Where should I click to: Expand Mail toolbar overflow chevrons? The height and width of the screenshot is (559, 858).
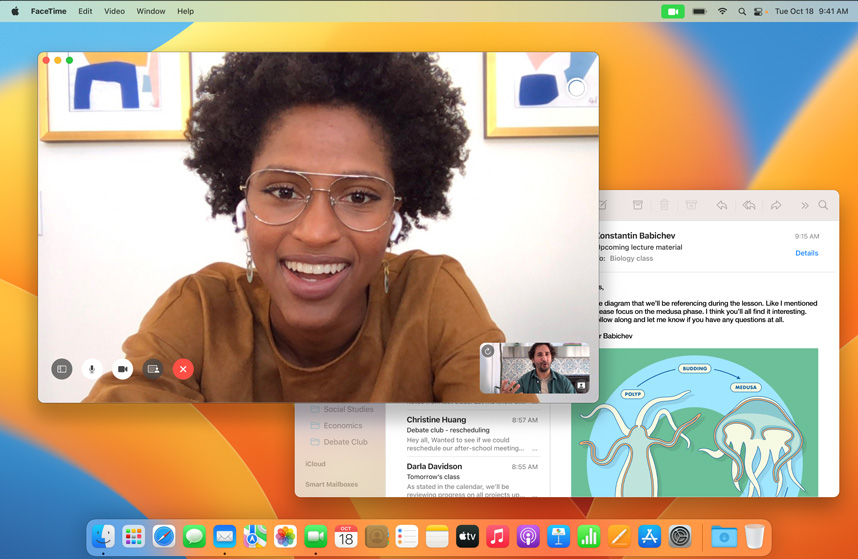tap(804, 205)
